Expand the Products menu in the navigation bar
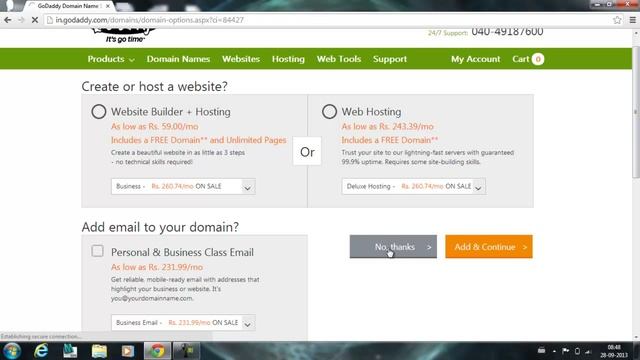The image size is (640, 360). click(111, 59)
